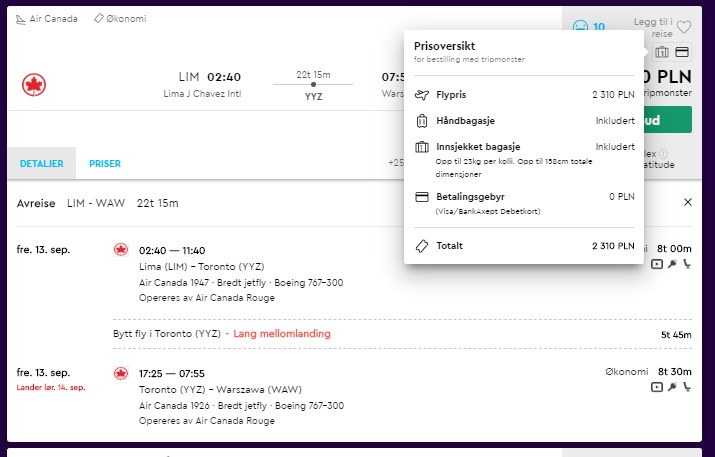Click the 'Flypris 2 310 PLN' amount
The height and width of the screenshot is (457, 715).
pos(613,95)
